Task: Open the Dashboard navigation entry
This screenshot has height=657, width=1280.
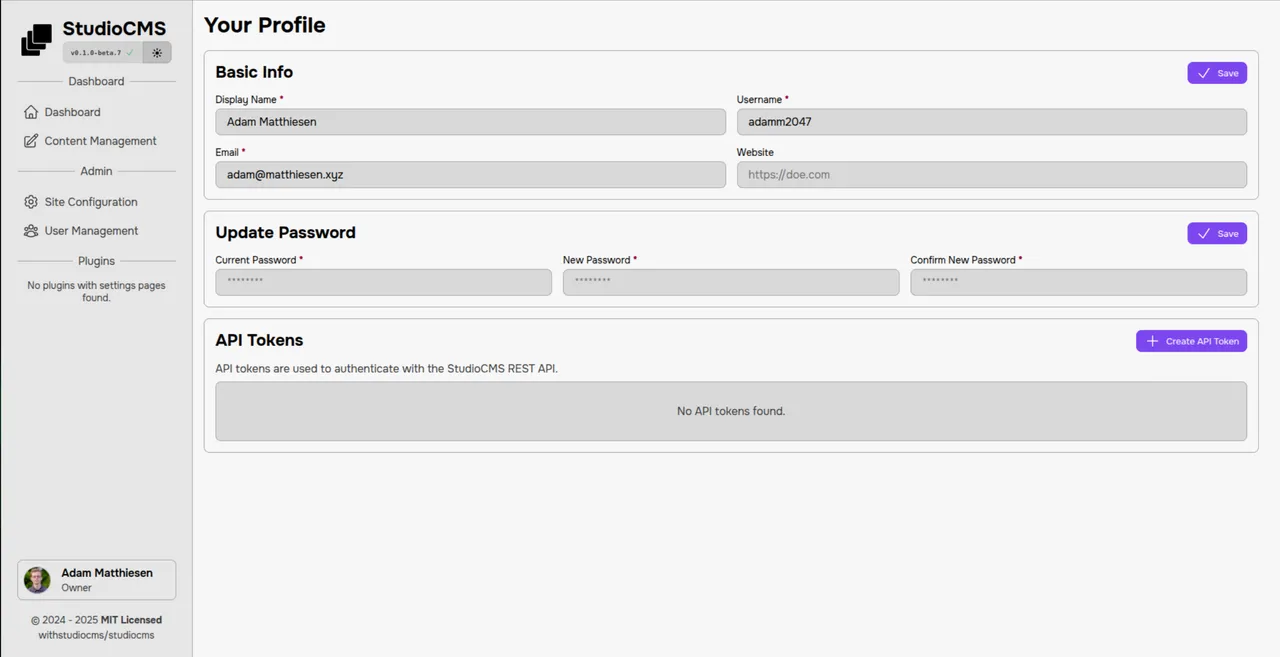Action: click(x=72, y=112)
